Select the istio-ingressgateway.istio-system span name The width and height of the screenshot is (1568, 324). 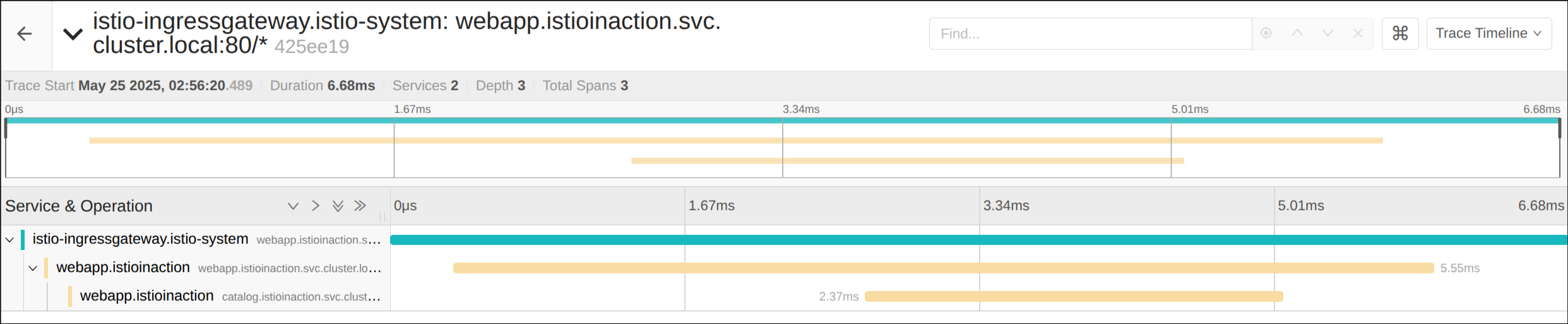[140, 239]
